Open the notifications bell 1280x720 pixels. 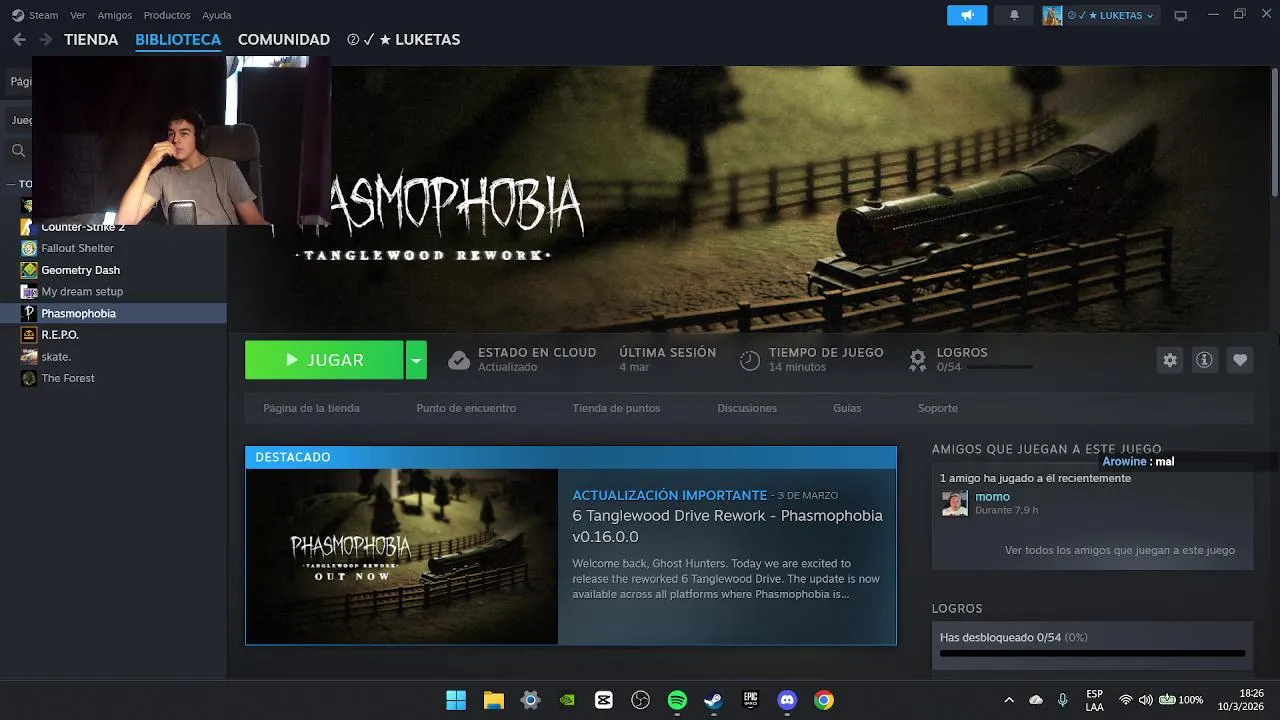point(1014,15)
